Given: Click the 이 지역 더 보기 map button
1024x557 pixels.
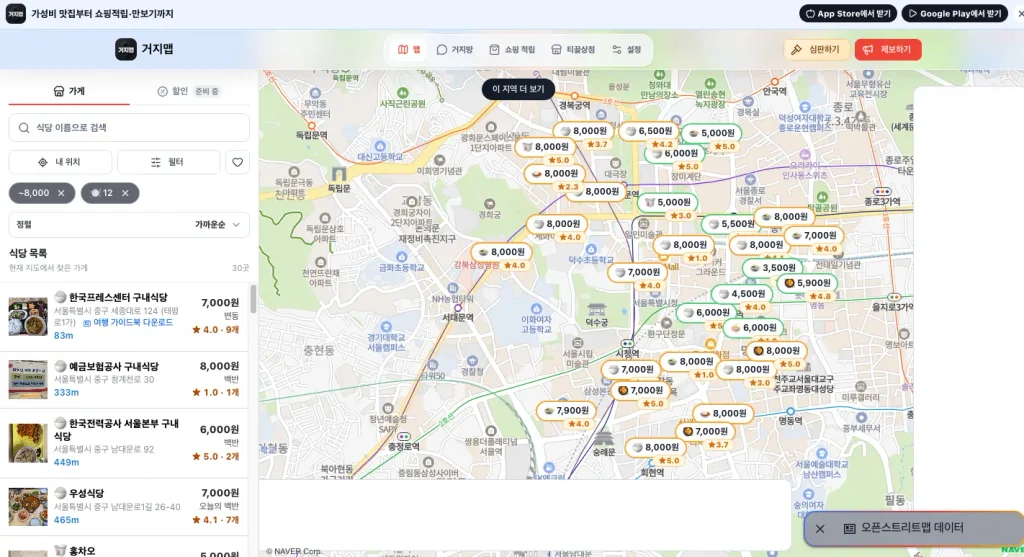Looking at the screenshot, I should [x=518, y=89].
